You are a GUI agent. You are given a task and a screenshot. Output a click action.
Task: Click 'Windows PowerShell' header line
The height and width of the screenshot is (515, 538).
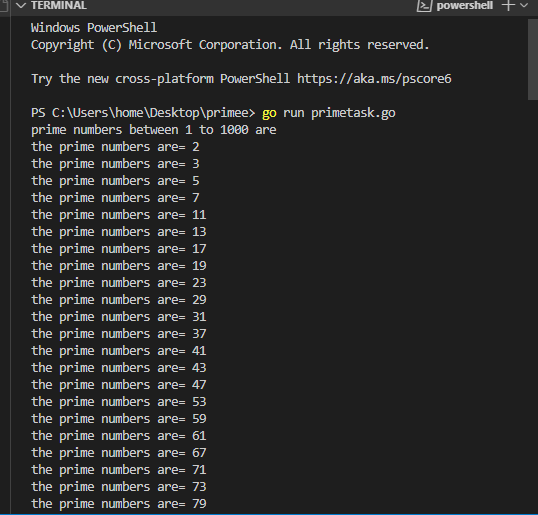tap(94, 28)
